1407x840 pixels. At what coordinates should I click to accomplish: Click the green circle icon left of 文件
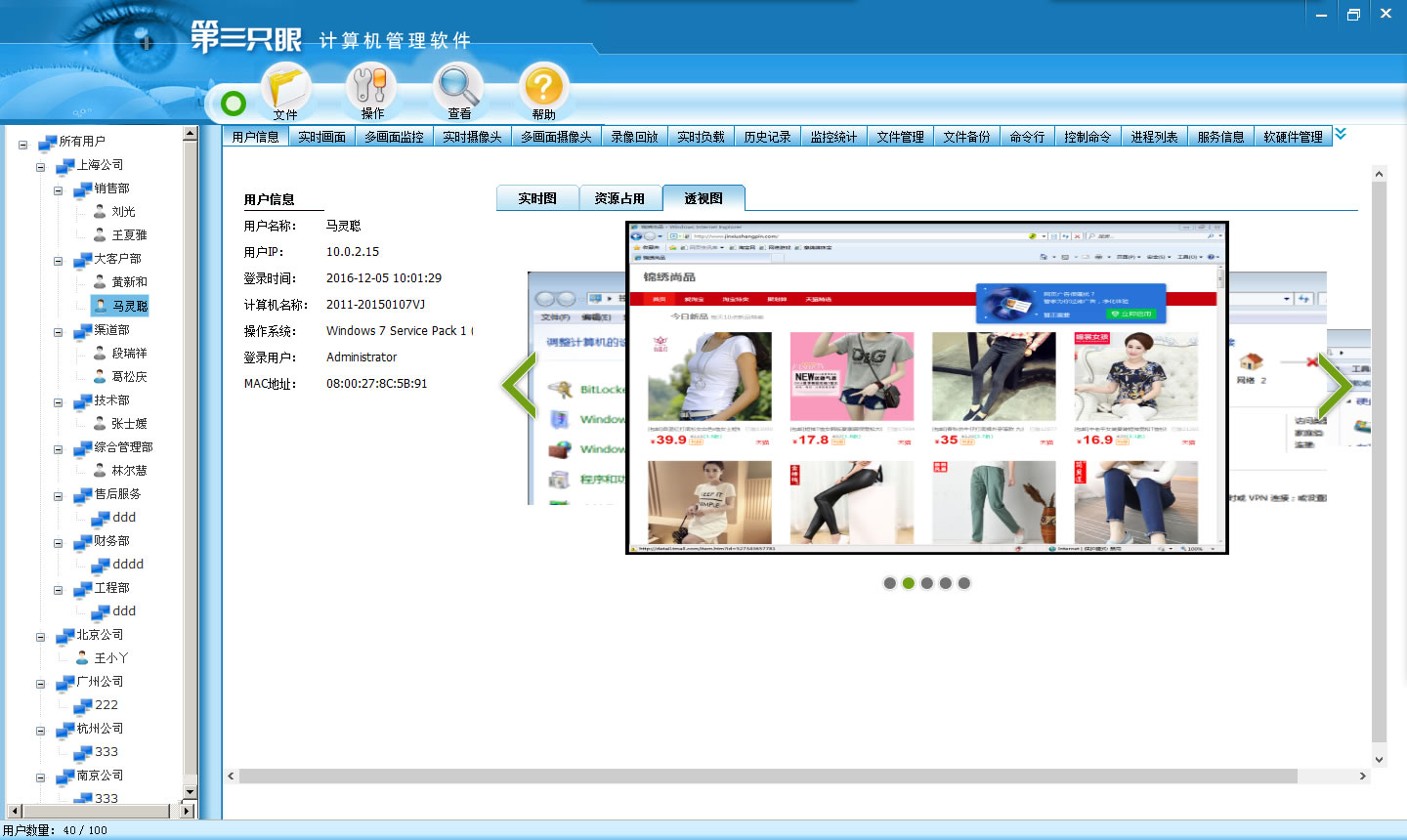pyautogui.click(x=234, y=103)
